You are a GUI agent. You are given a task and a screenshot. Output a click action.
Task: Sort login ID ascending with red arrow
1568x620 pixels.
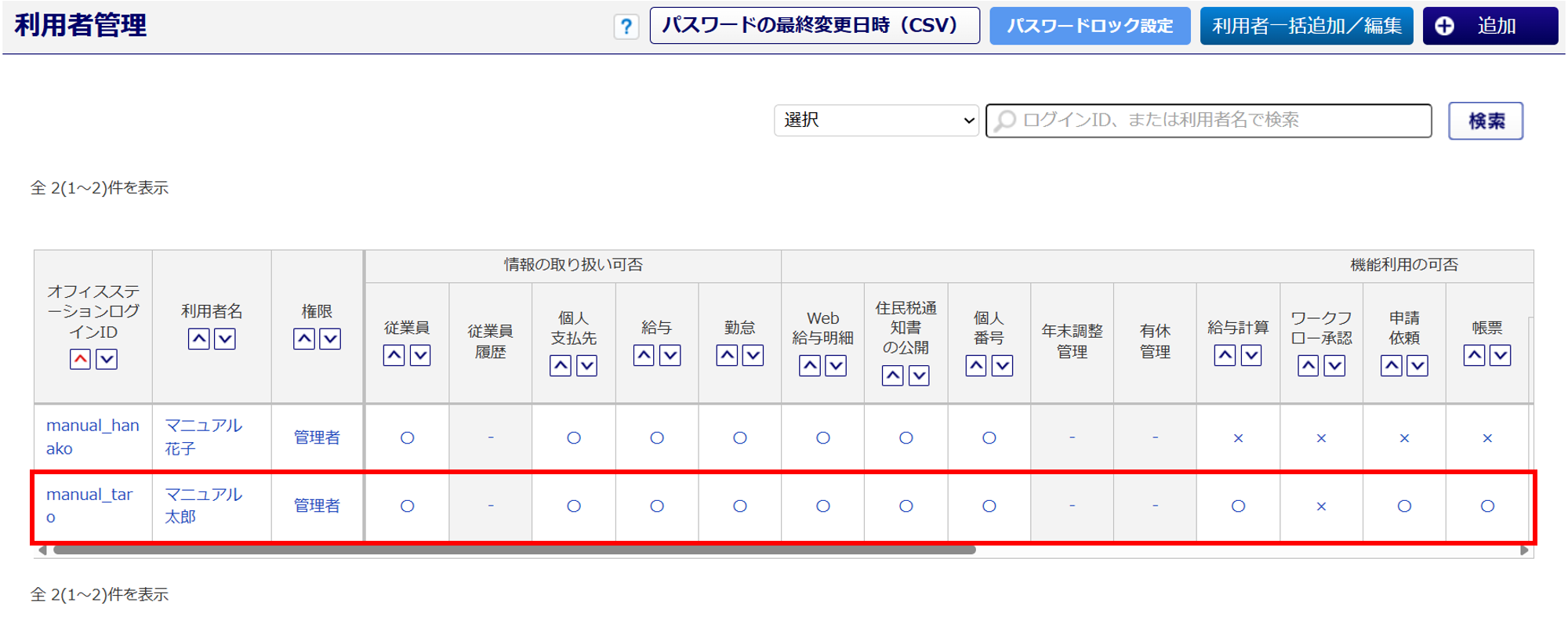pyautogui.click(x=80, y=360)
